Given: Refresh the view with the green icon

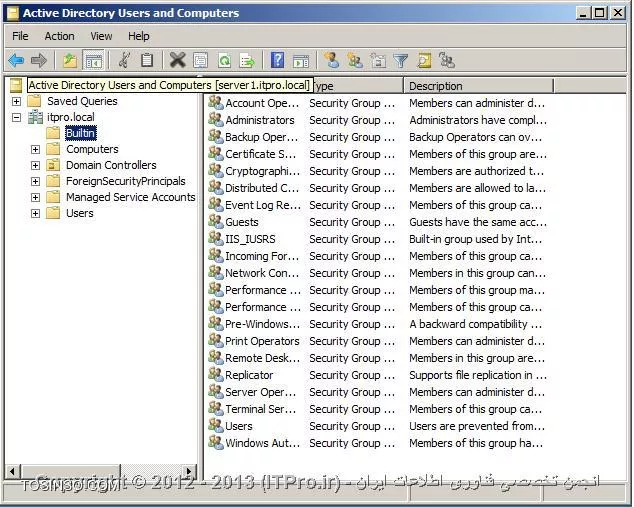Looking at the screenshot, I should (x=224, y=61).
